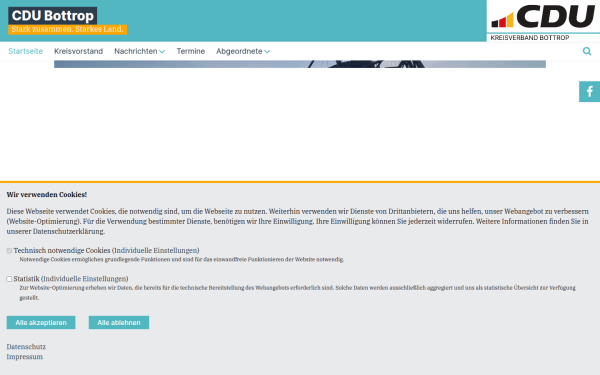Screen dimensions: 600x375
Task: Accept all cookies with Alle akzeptieren
Action: 41,323
